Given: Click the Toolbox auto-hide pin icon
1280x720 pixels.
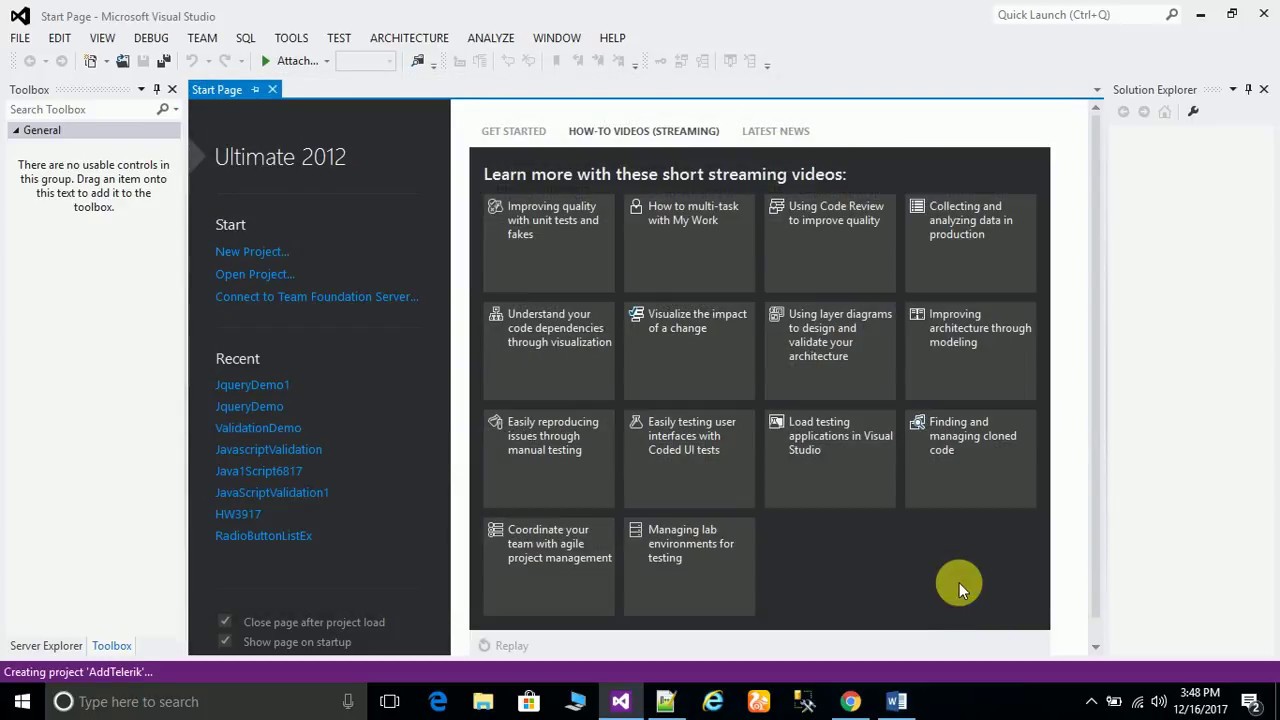Looking at the screenshot, I should coord(156,89).
